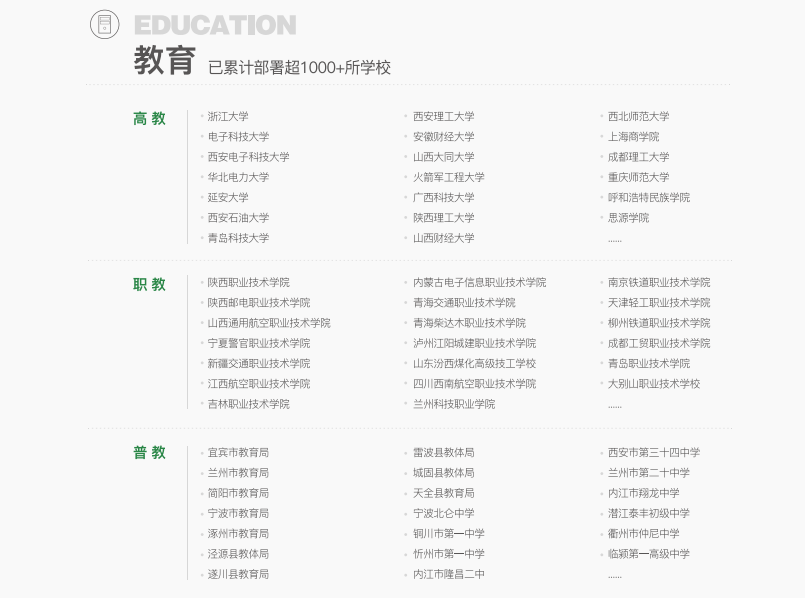Click 兰州市第二十中学 entry
Image resolution: width=805 pixels, height=598 pixels.
tap(649, 473)
